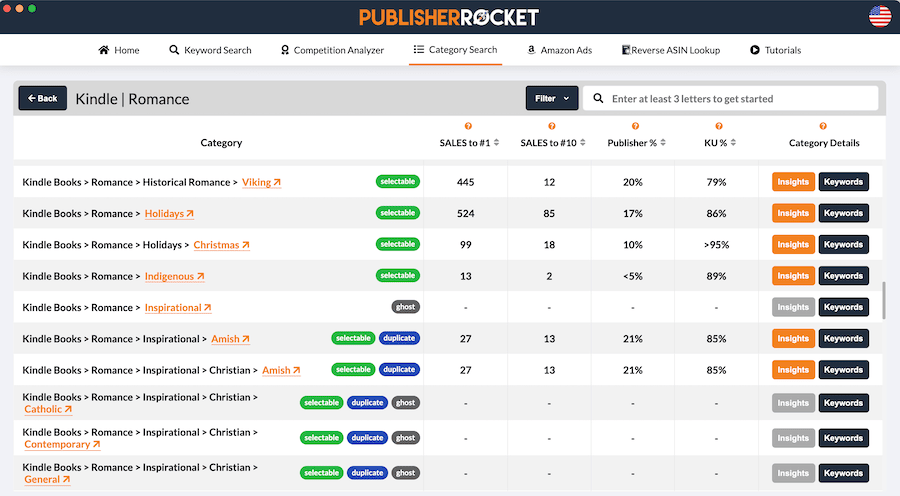Open the Keyword Search tab
Viewport: 900px width, 496px height.
[x=210, y=50]
